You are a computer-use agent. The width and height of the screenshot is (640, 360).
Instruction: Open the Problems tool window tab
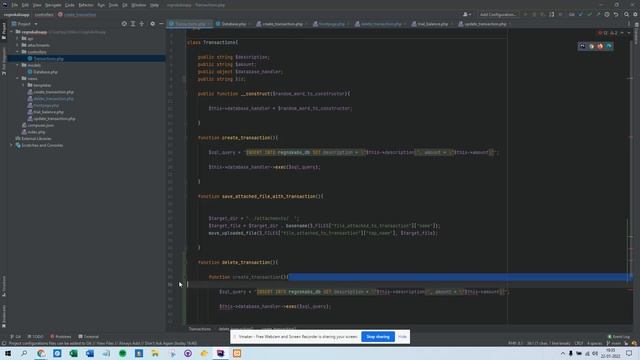tap(61, 337)
